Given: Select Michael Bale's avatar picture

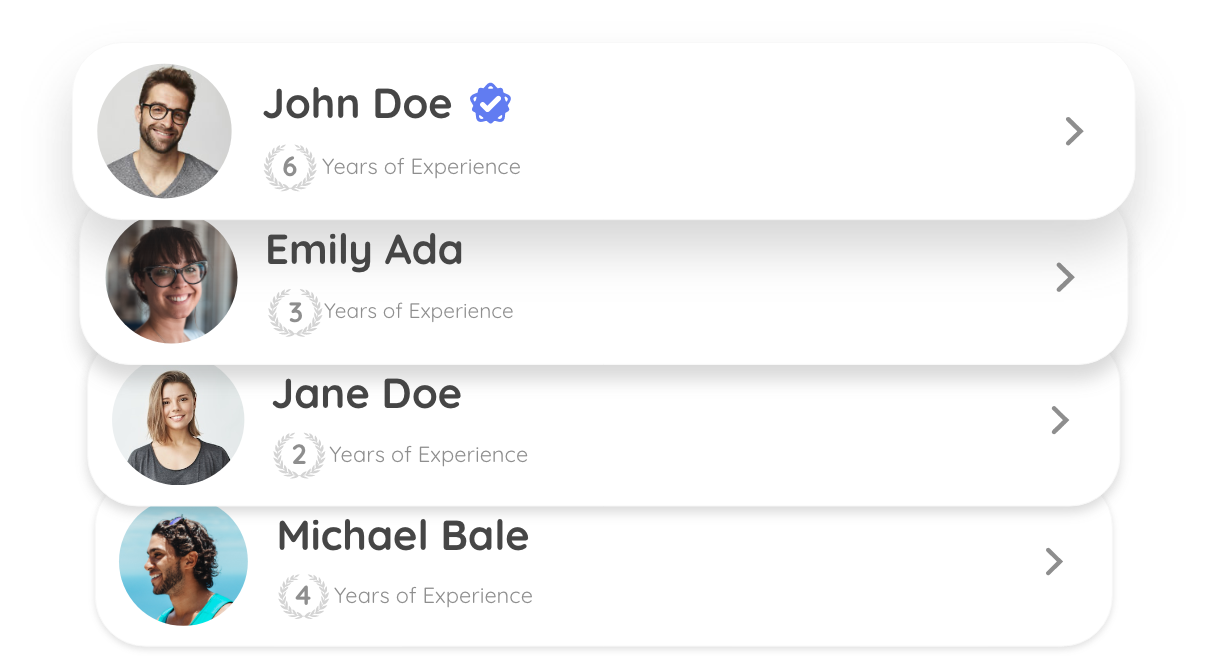Looking at the screenshot, I should click(x=183, y=564).
